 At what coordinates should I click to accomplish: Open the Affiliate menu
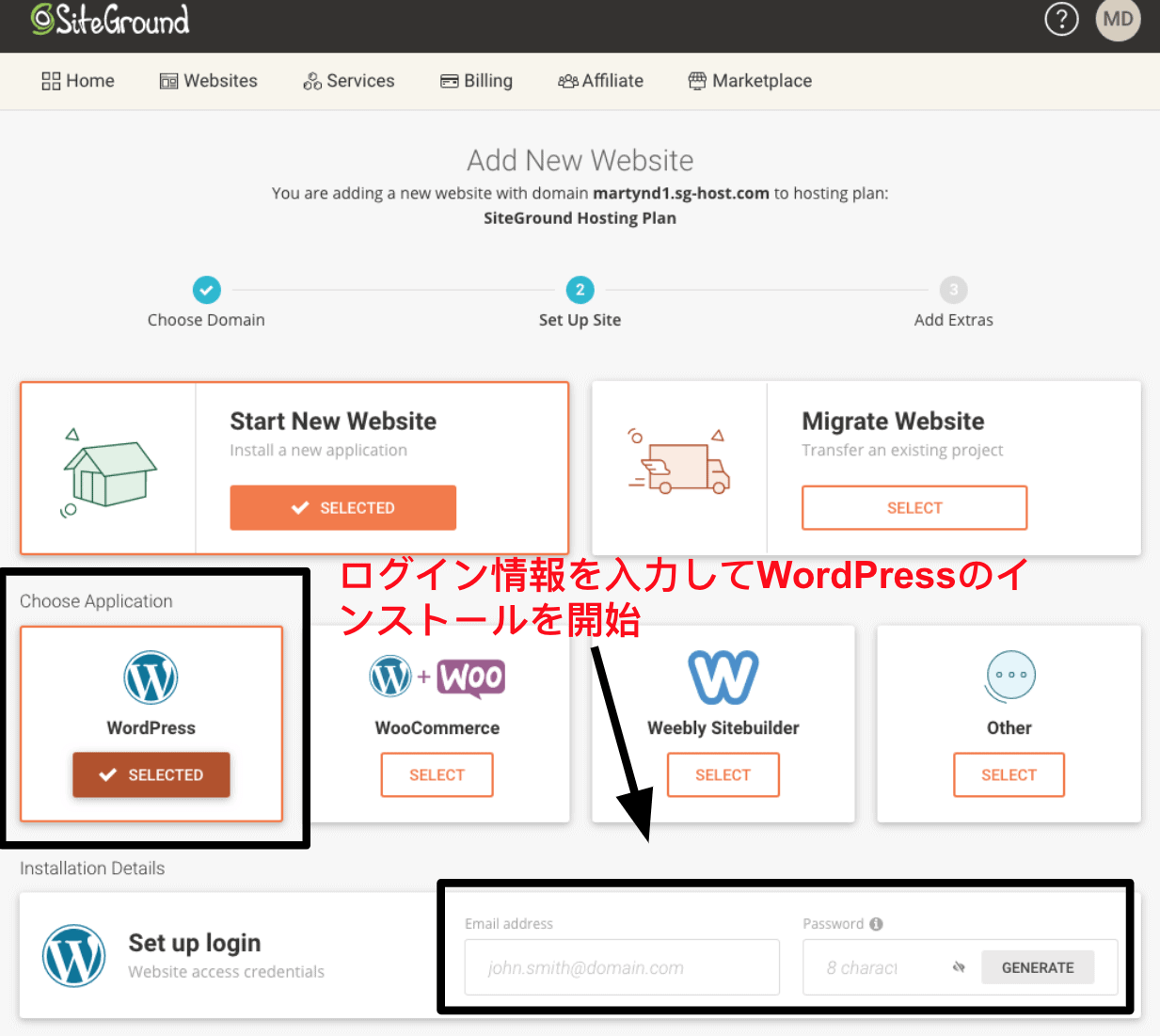tap(601, 81)
